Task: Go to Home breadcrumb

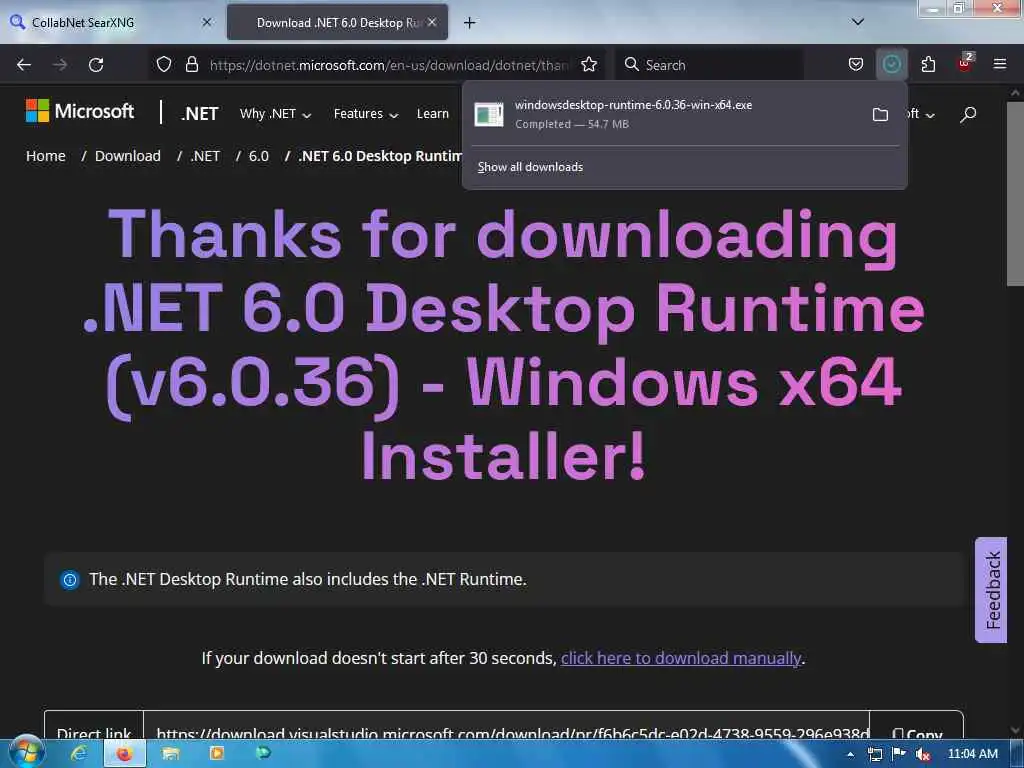Action: (46, 156)
